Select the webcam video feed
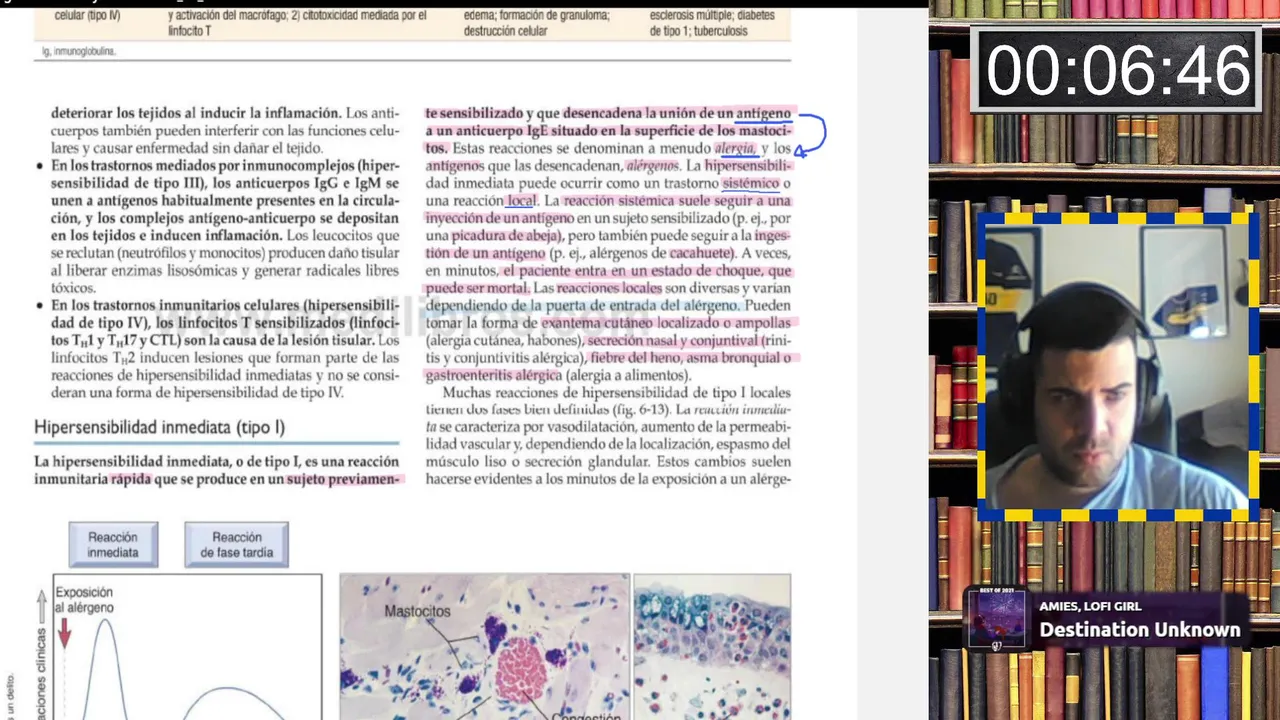Viewport: 1280px width, 720px height. tap(1117, 366)
